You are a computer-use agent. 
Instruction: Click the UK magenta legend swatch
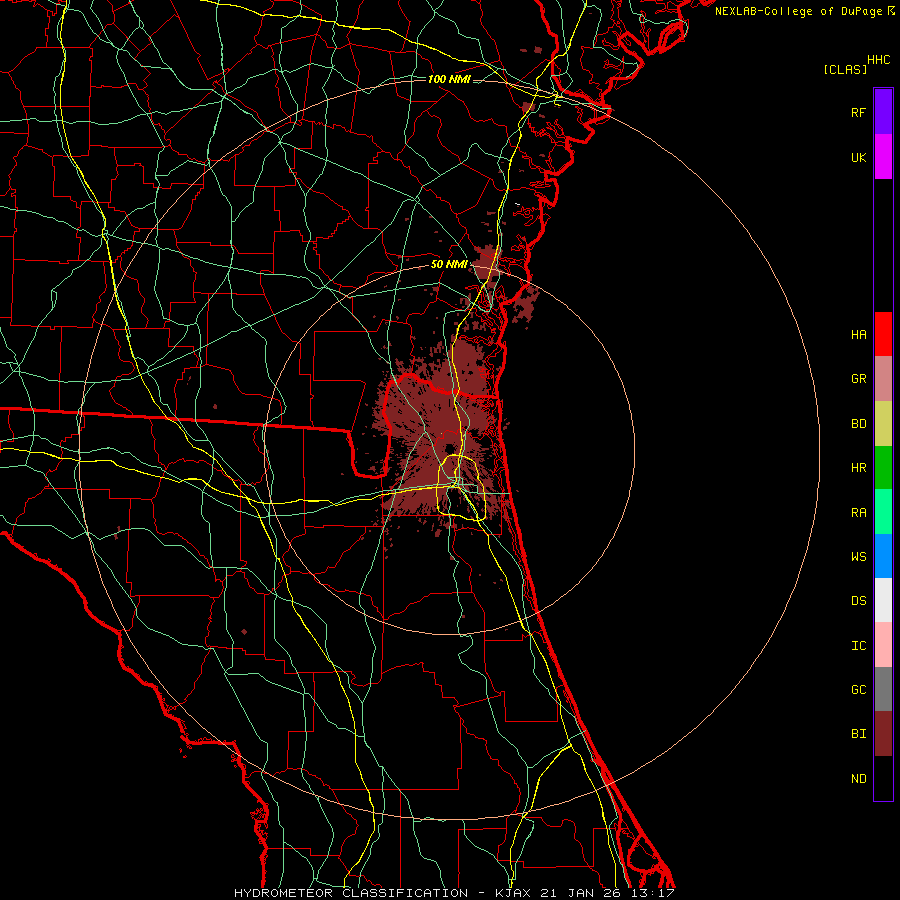883,157
